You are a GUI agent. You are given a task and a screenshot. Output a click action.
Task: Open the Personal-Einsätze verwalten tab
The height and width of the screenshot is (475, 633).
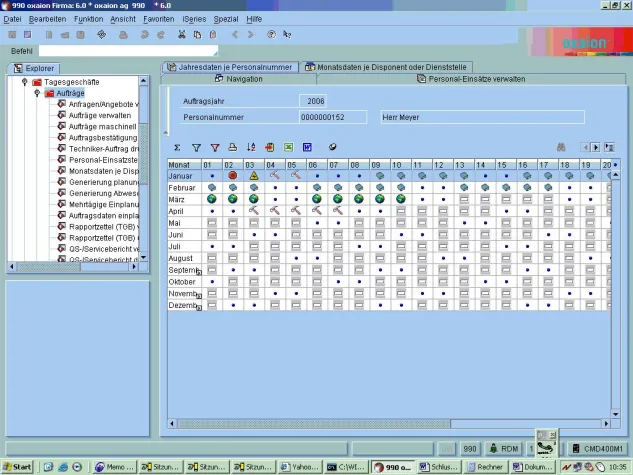click(461, 78)
